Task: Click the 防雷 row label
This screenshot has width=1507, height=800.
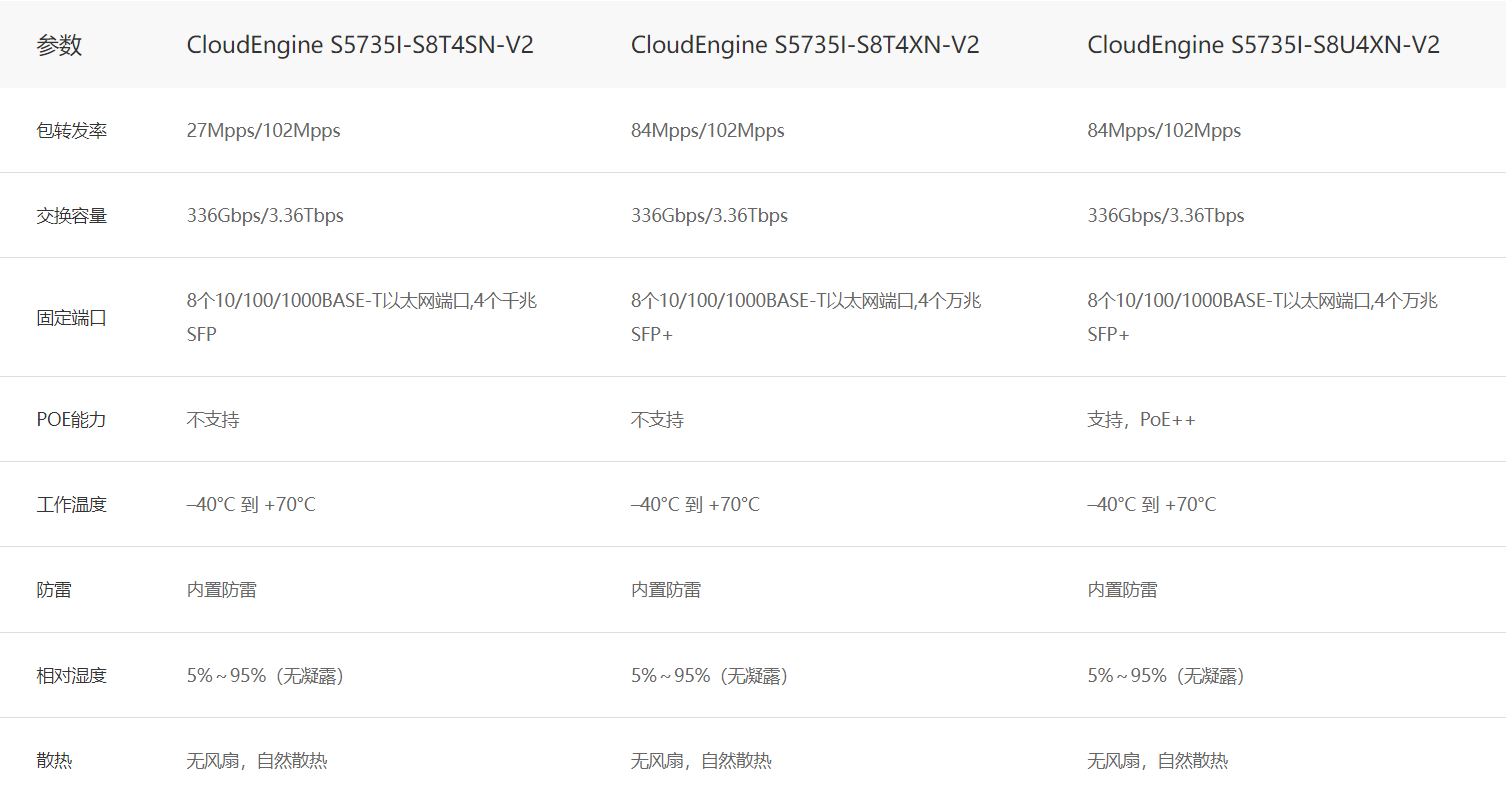Action: (54, 590)
